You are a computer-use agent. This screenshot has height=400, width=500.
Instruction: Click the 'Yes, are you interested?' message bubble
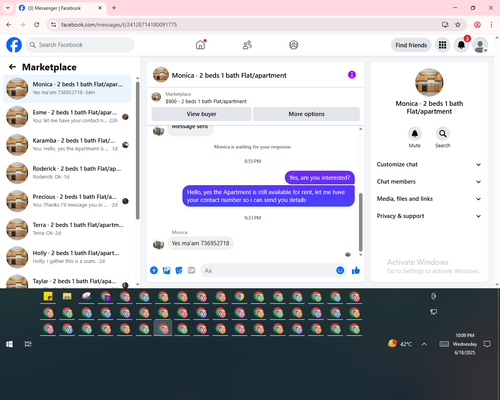tap(320, 178)
